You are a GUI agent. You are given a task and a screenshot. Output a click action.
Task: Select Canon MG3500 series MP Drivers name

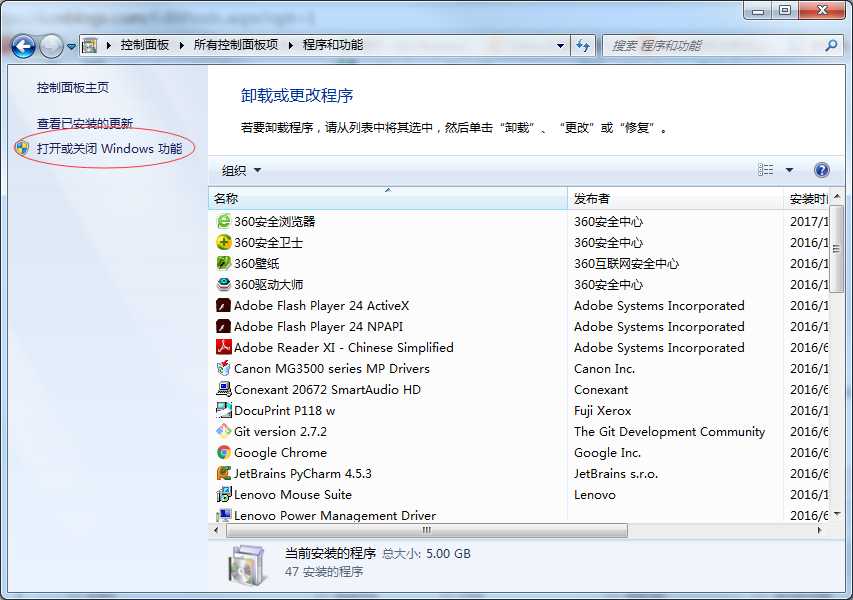(332, 369)
